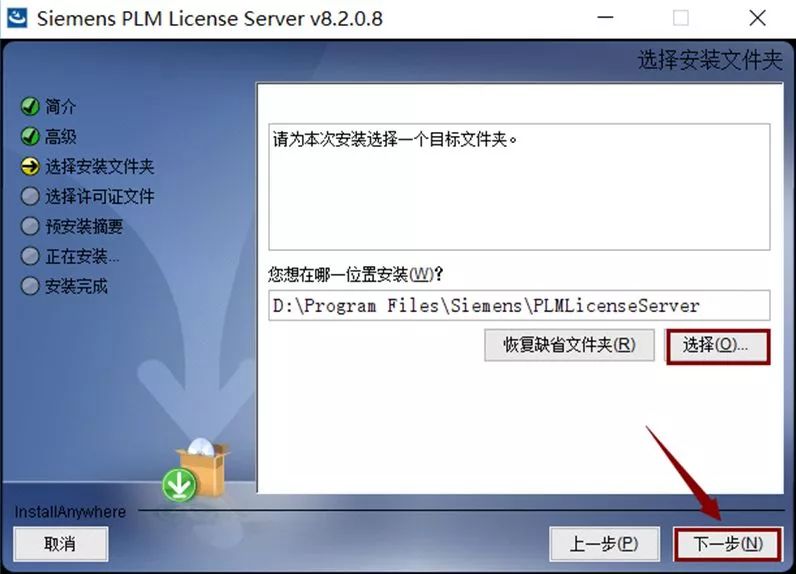Go to next step with 下一步(N)

[x=728, y=544]
